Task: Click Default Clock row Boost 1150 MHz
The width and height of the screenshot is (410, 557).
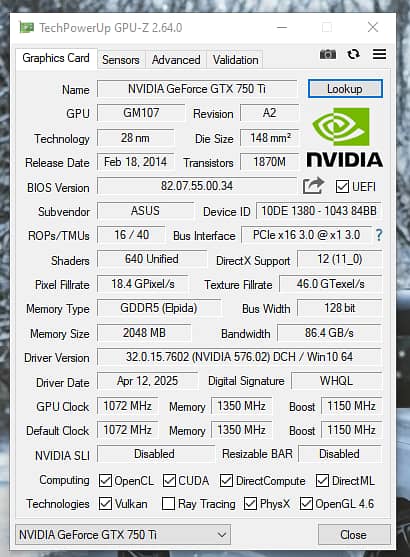Action: 351,430
